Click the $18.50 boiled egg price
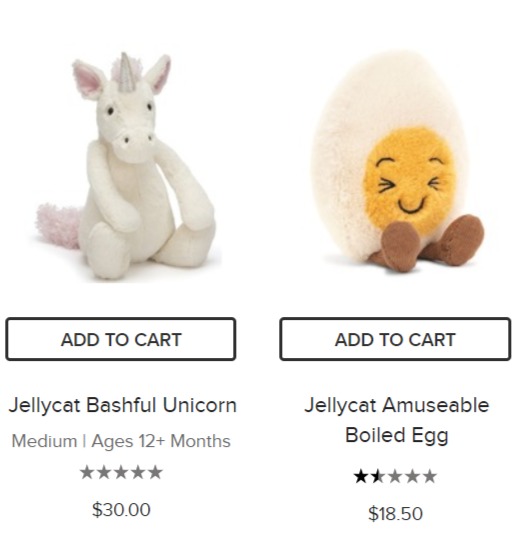 click(395, 513)
